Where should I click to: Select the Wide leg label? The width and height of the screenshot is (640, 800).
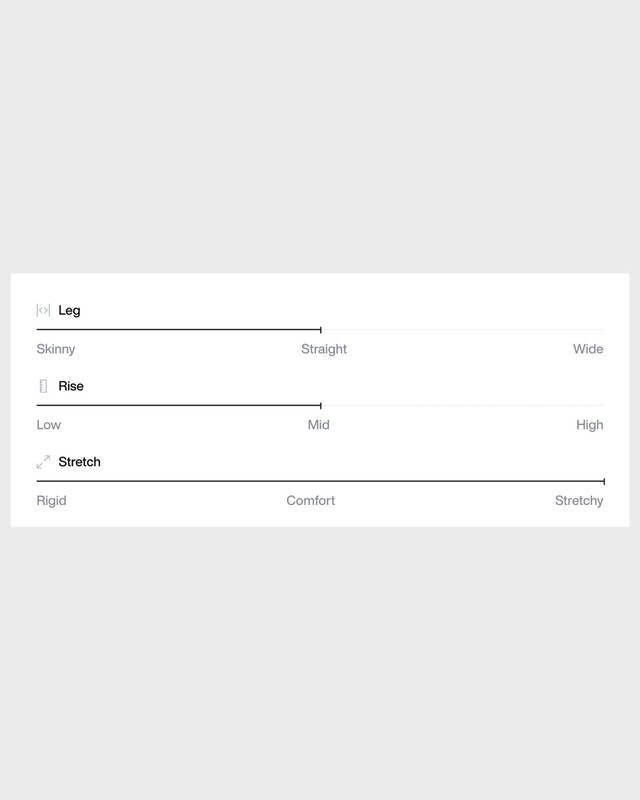(x=588, y=349)
